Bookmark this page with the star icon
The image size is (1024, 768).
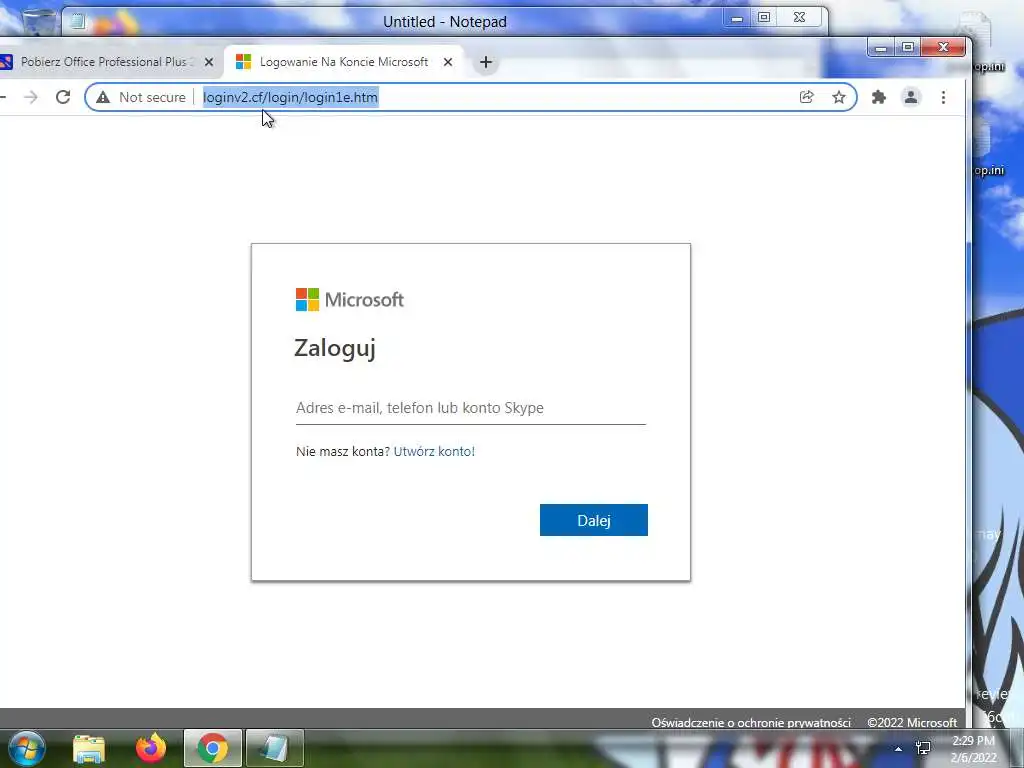[839, 97]
